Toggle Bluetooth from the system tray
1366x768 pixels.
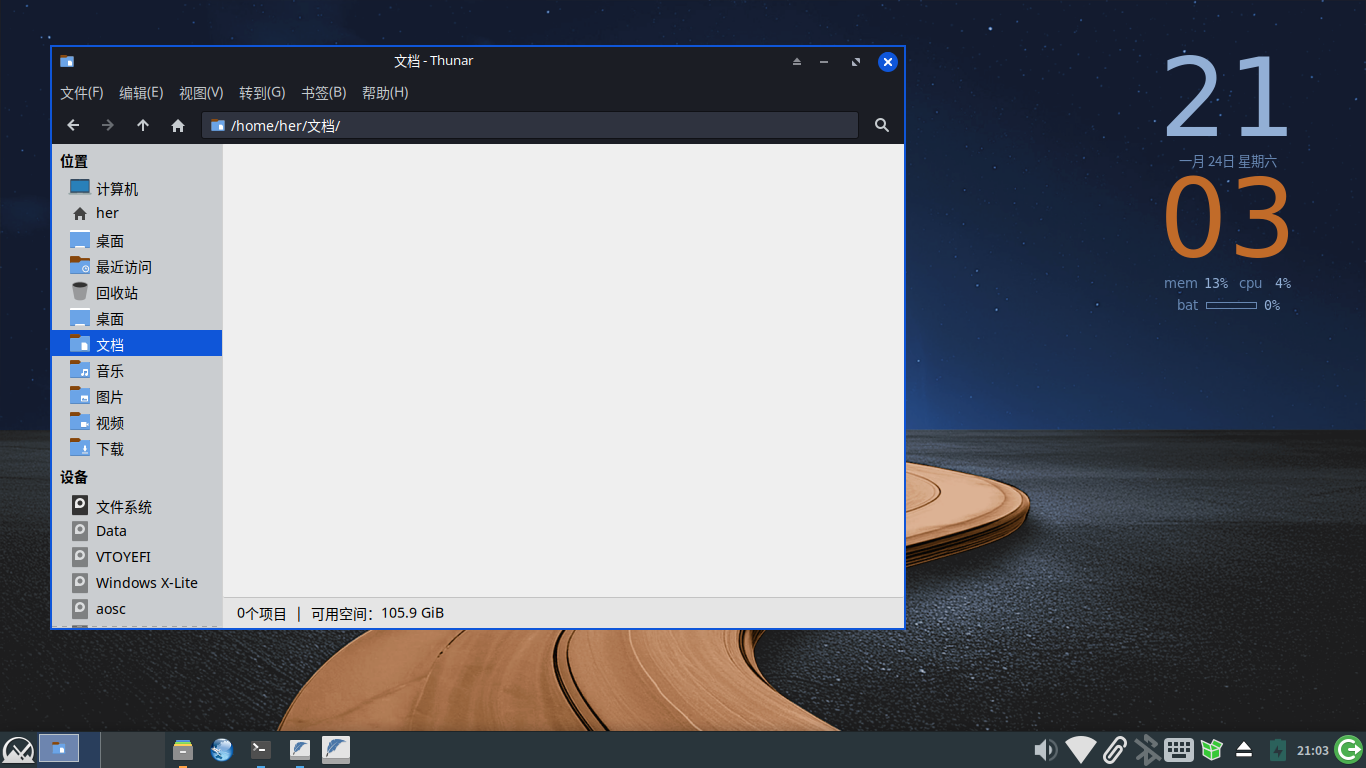(x=1147, y=749)
